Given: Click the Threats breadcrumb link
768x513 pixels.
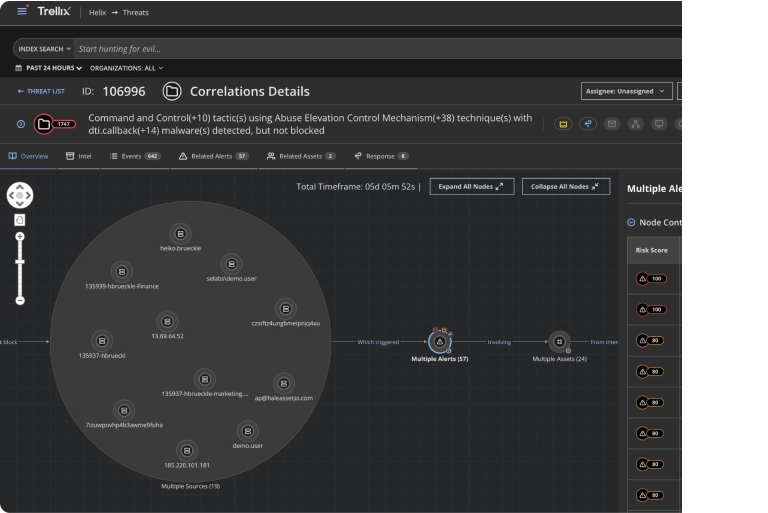Looking at the screenshot, I should [x=136, y=13].
